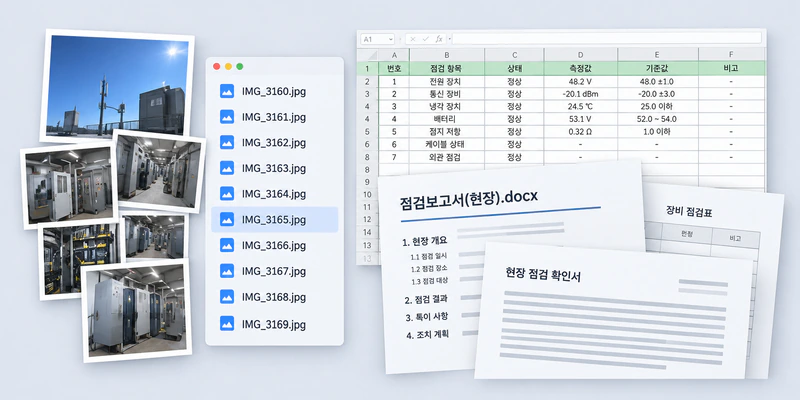Click the A1 name box field
Viewport: 800px width, 400px height.
378,39
